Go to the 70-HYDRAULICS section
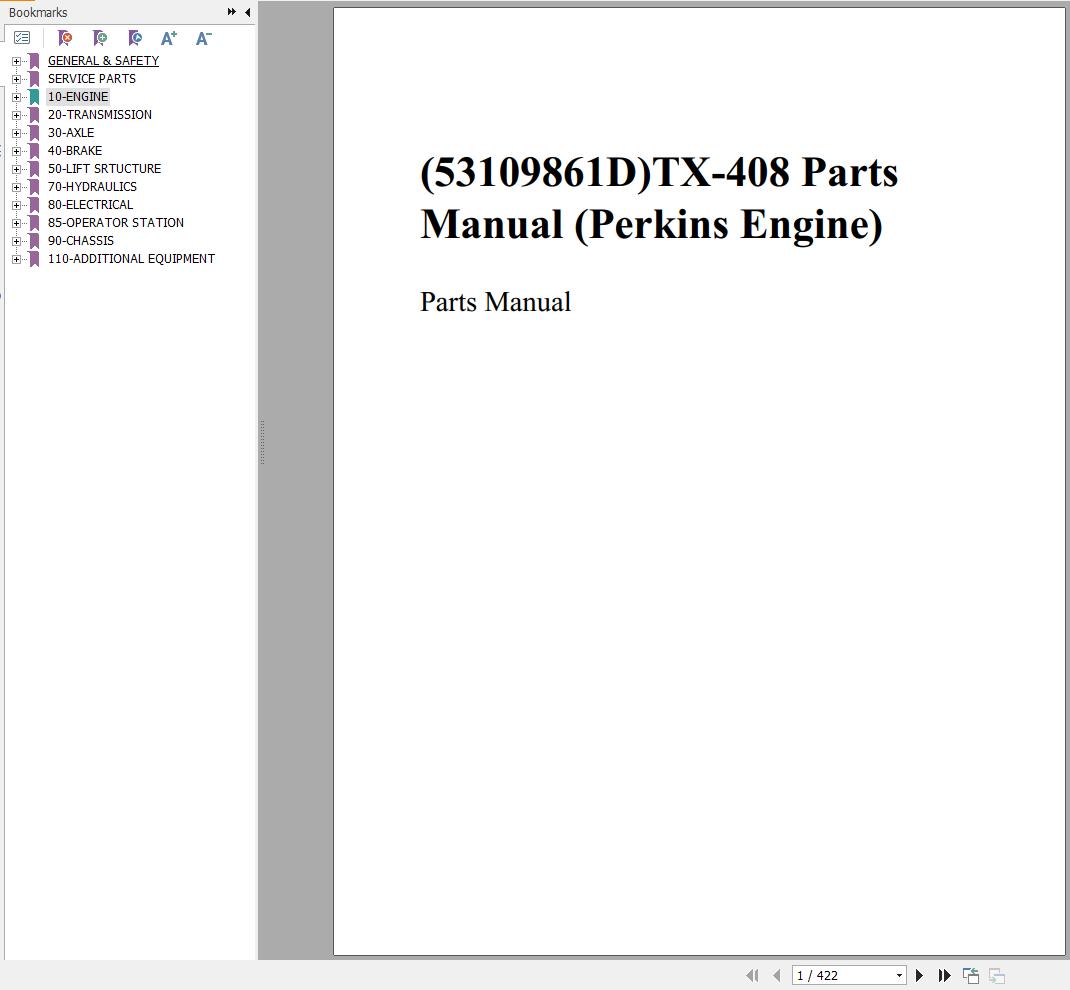1070x990 pixels. point(92,186)
